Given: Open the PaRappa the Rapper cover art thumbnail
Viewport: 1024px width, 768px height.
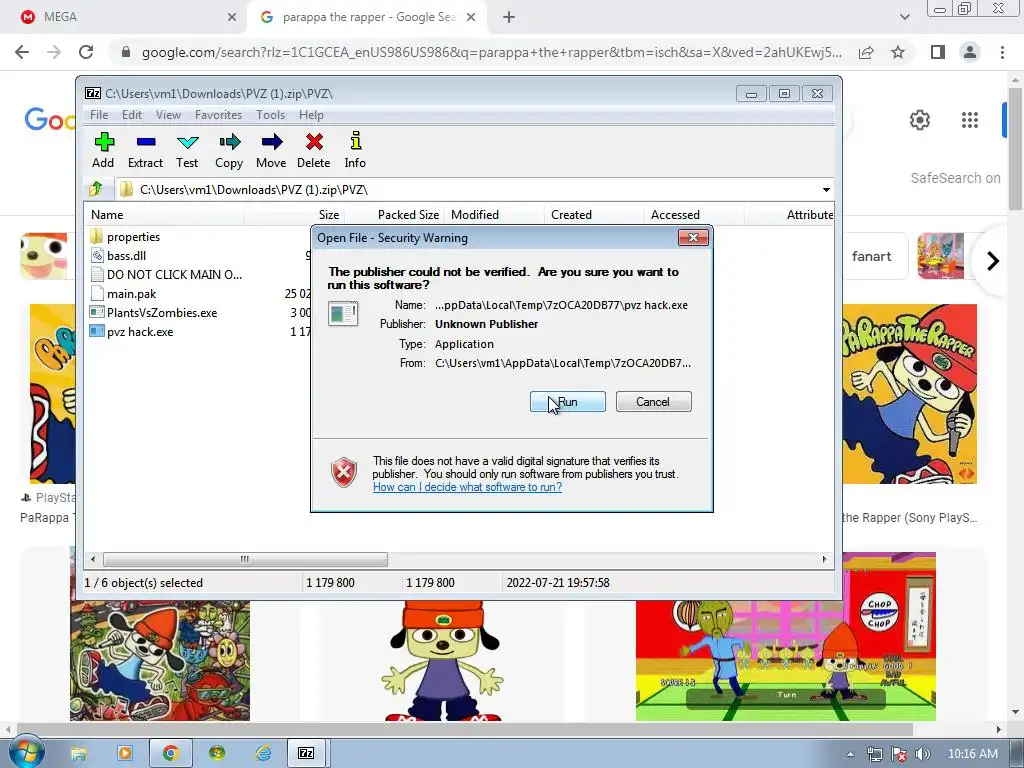Looking at the screenshot, I should pos(909,394).
